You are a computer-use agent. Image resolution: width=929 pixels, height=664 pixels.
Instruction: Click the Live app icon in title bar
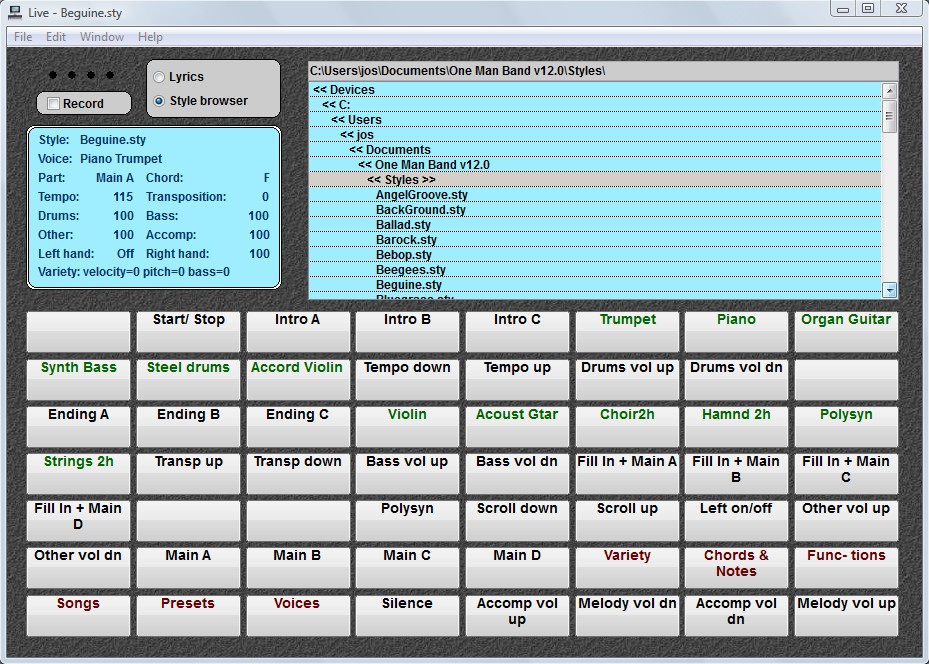point(14,10)
